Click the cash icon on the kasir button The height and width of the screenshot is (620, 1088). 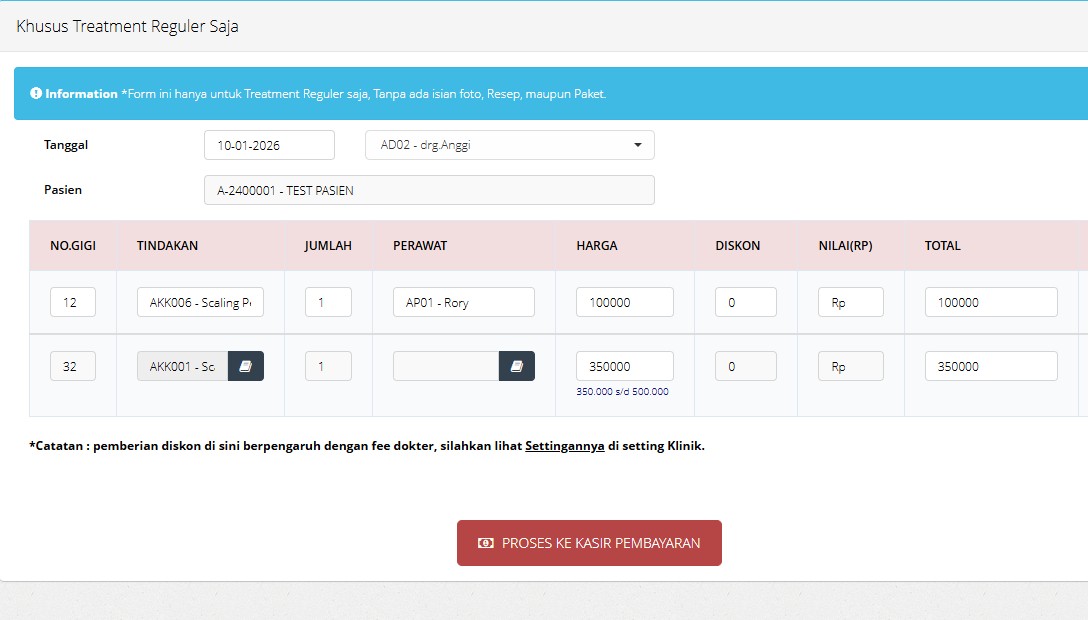pyautogui.click(x=487, y=543)
